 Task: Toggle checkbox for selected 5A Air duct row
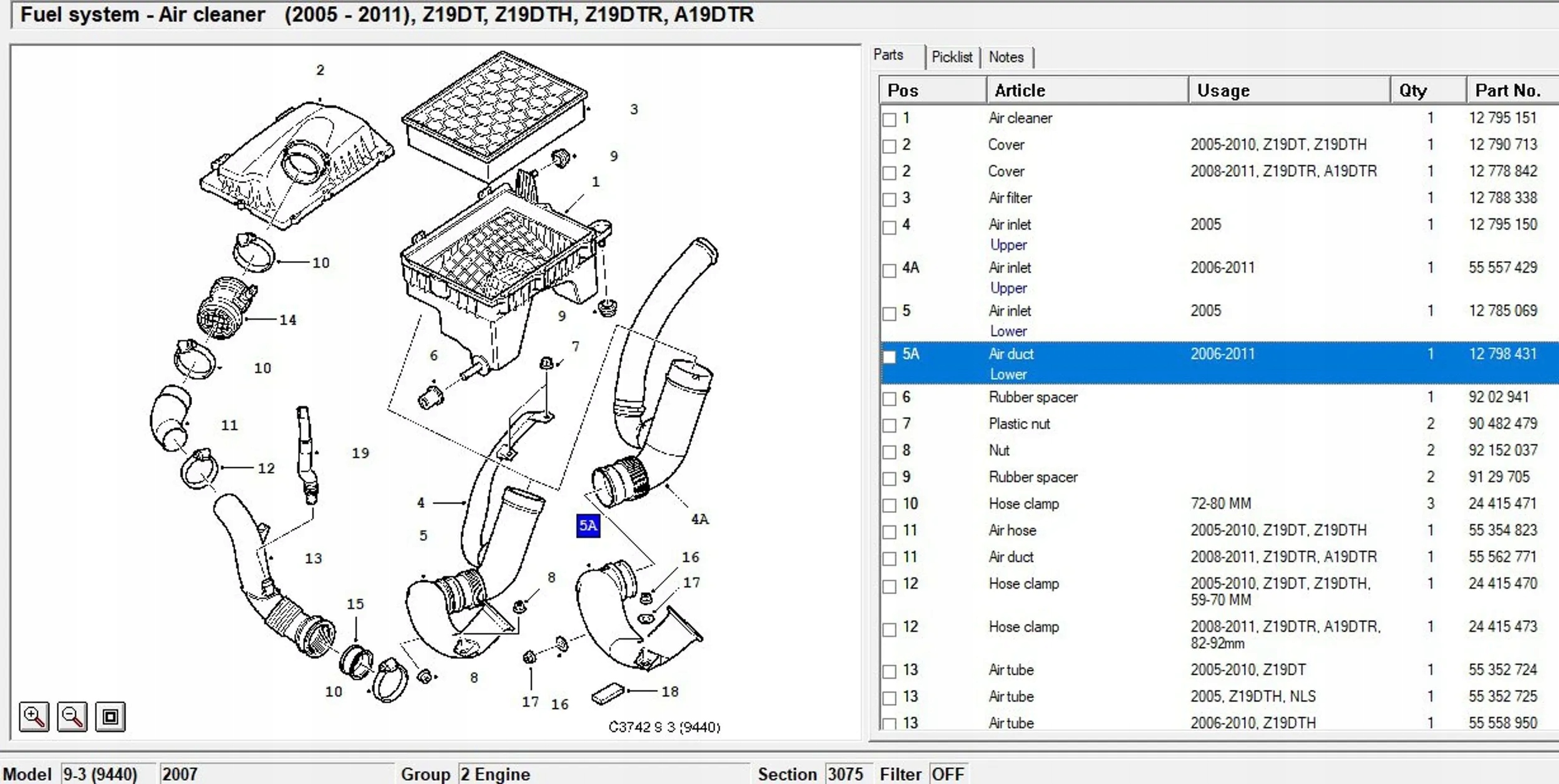889,356
